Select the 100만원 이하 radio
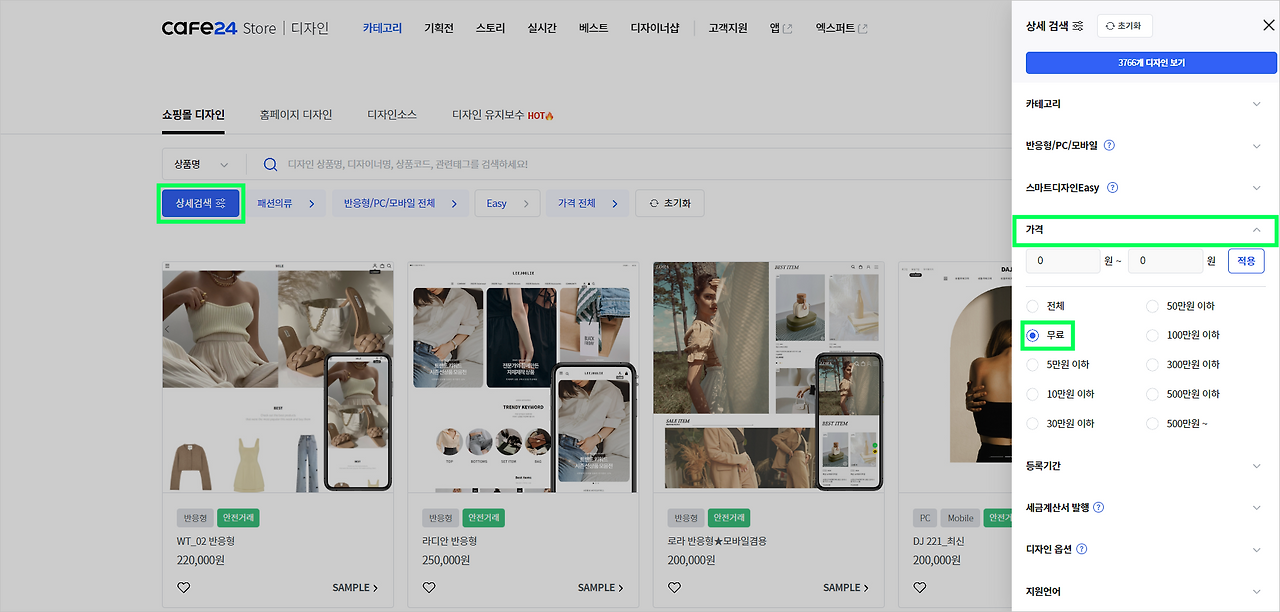Image resolution: width=1280 pixels, height=612 pixels. (x=1153, y=335)
